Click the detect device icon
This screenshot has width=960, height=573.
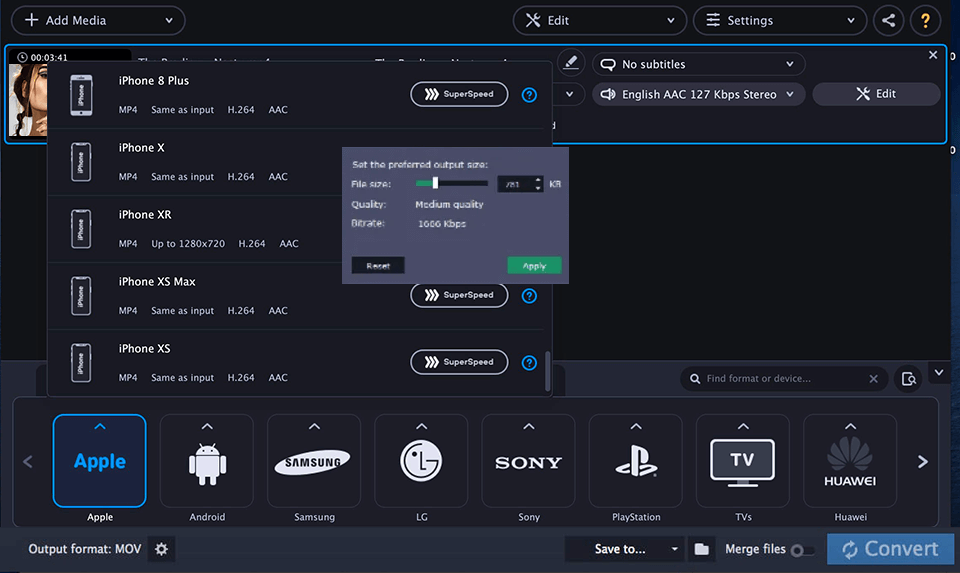click(908, 379)
